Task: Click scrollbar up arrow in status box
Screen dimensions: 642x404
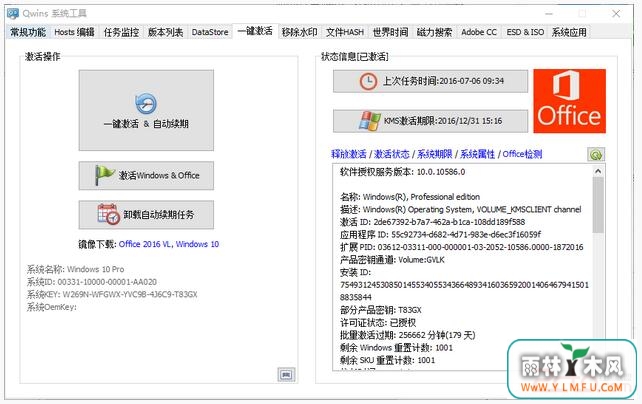Action: (x=598, y=171)
